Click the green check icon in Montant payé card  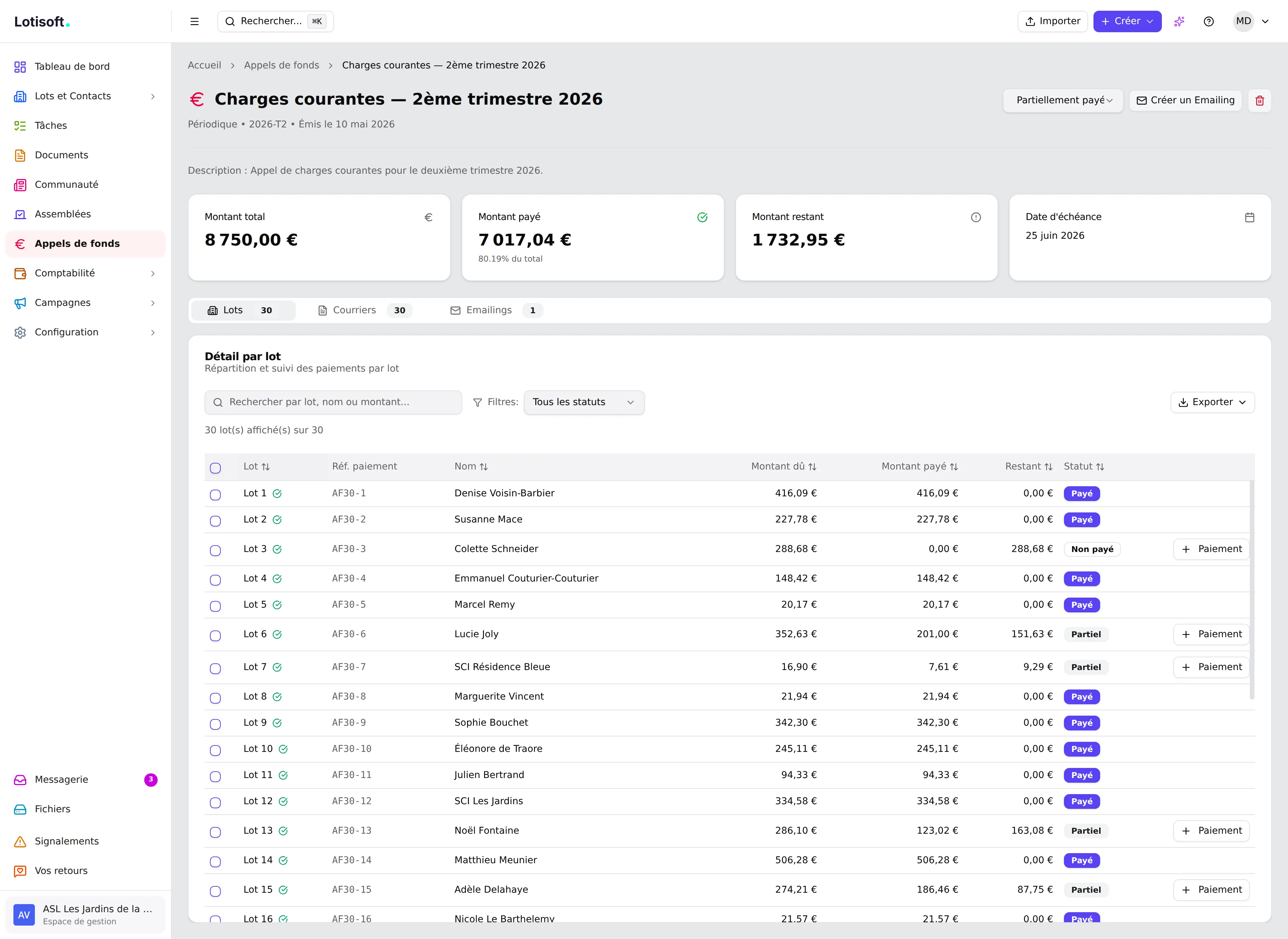point(703,217)
